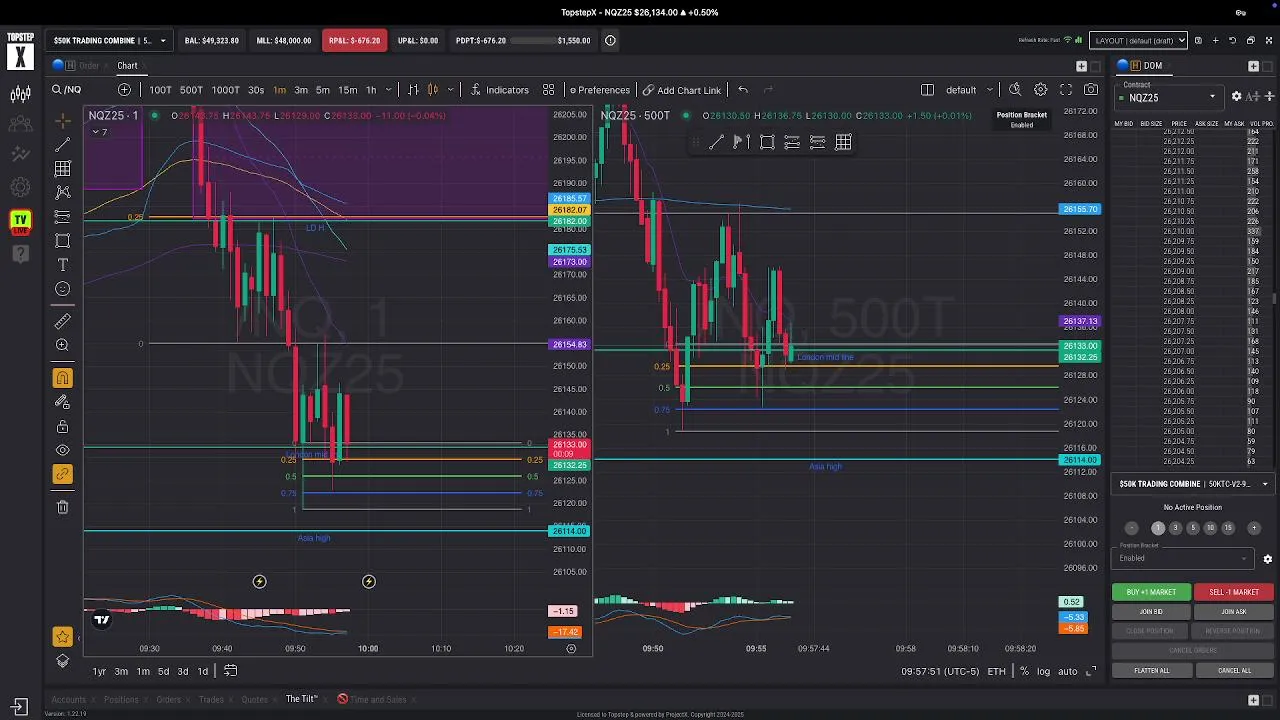Select the 5m timeframe

[x=323, y=90]
